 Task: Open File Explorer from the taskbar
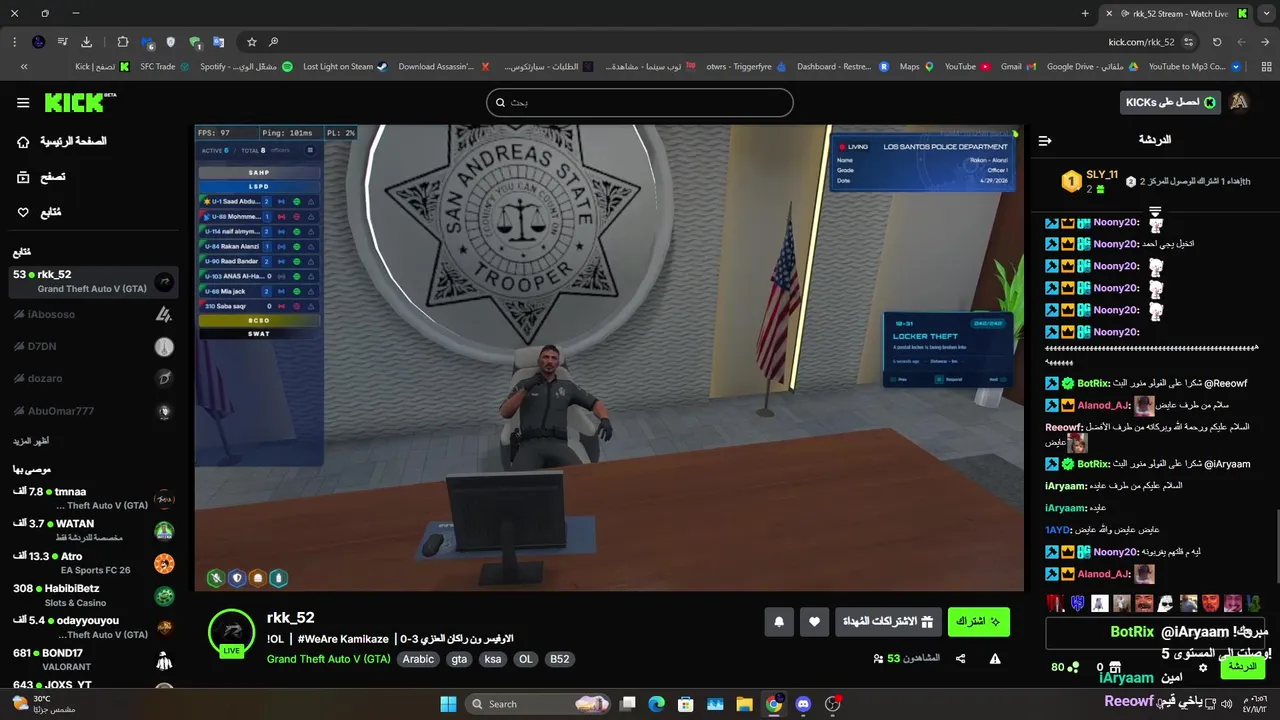click(744, 704)
